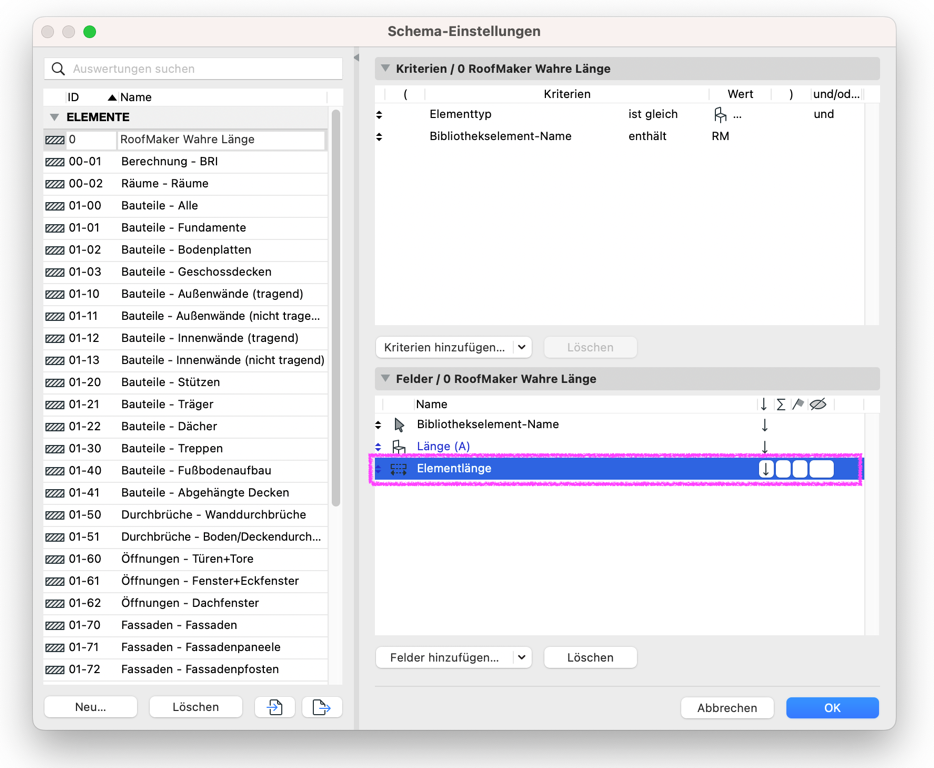934x768 pixels.
Task: Click the drag handle of the Bibliothekselement-Name field
Action: [378, 425]
